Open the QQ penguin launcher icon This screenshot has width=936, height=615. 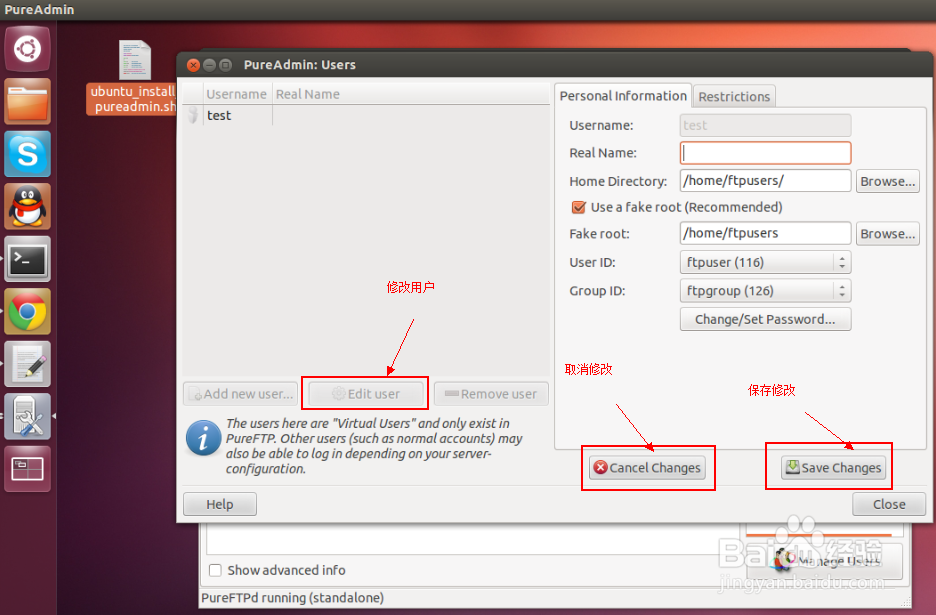pos(27,207)
